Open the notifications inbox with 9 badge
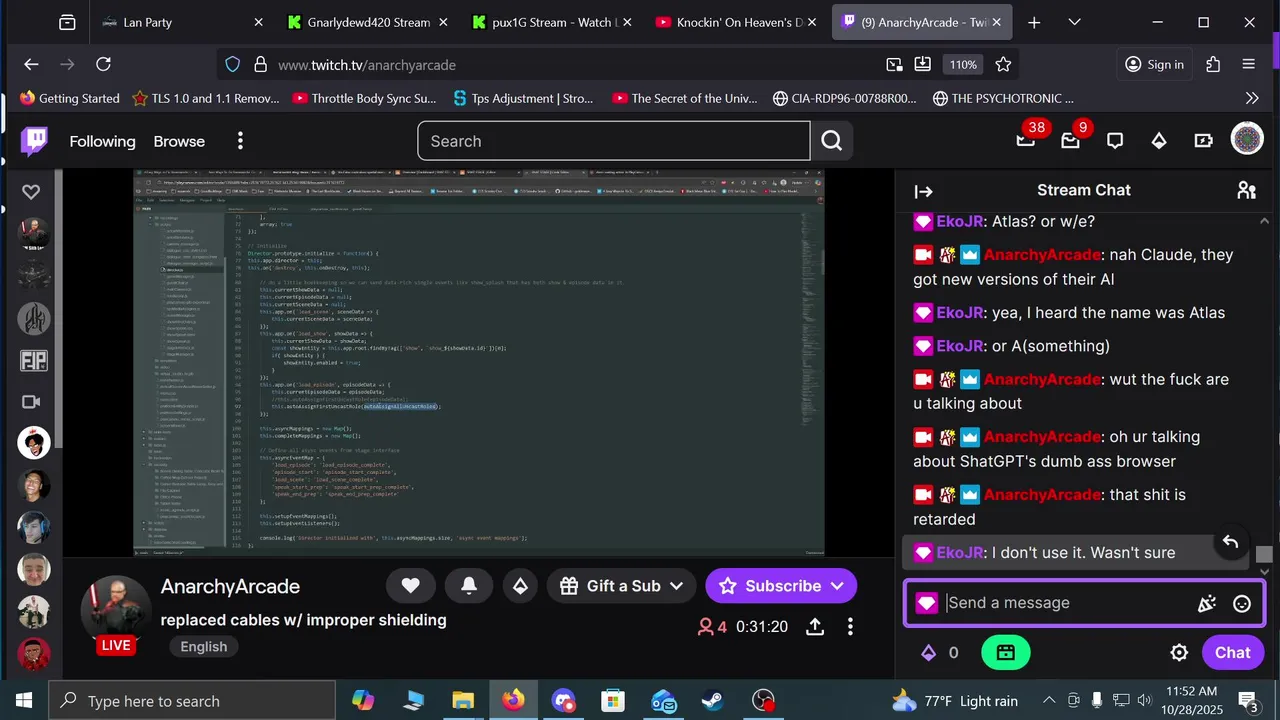This screenshot has height=720, width=1280. [1071, 140]
